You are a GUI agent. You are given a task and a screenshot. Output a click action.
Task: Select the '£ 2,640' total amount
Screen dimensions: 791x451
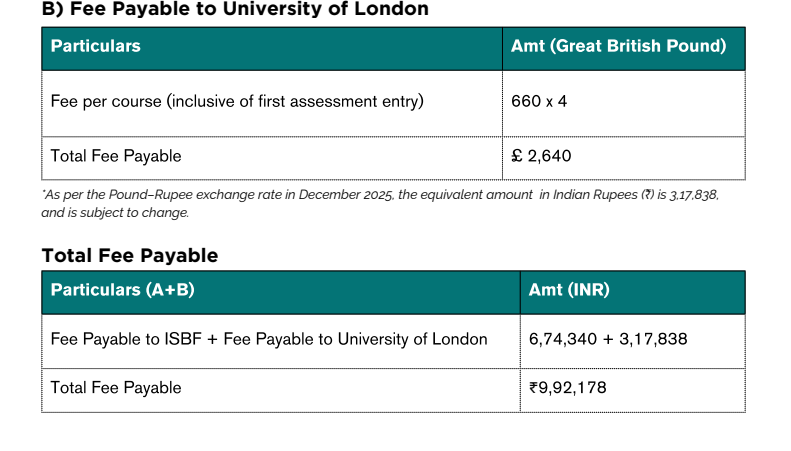541,156
